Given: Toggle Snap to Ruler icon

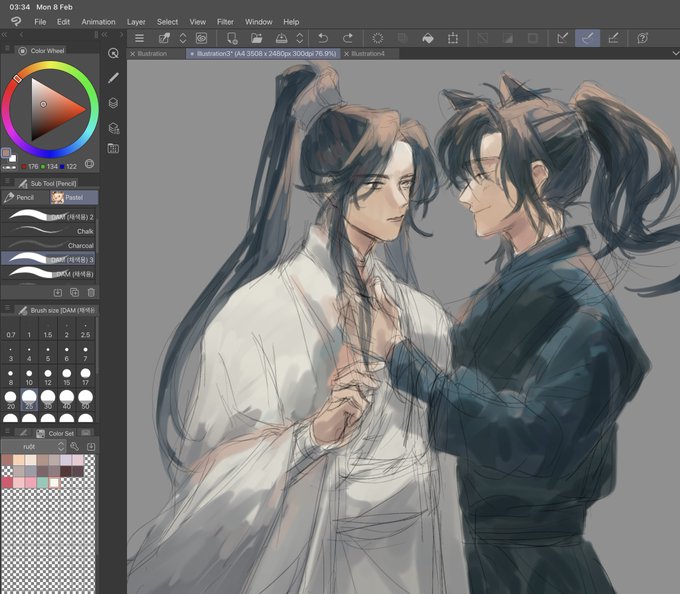Looking at the screenshot, I should click(x=562, y=38).
